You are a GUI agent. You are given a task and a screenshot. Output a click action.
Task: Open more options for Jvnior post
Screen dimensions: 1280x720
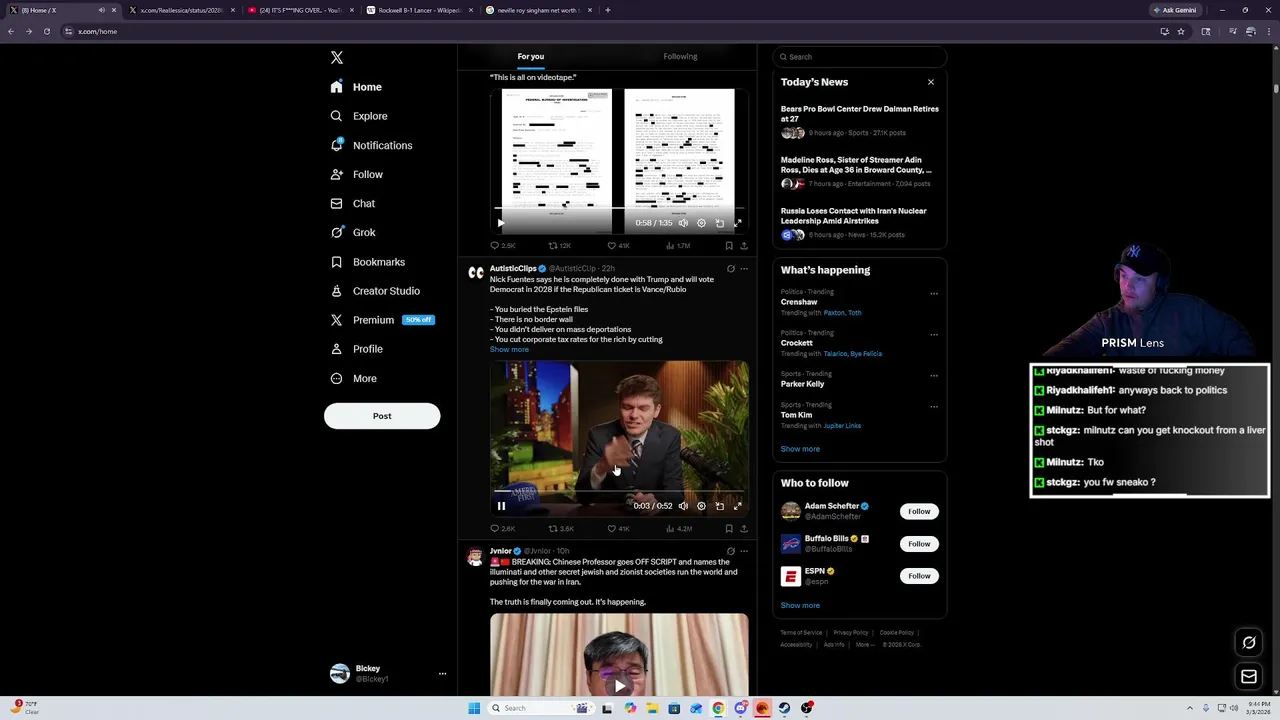[x=744, y=551]
